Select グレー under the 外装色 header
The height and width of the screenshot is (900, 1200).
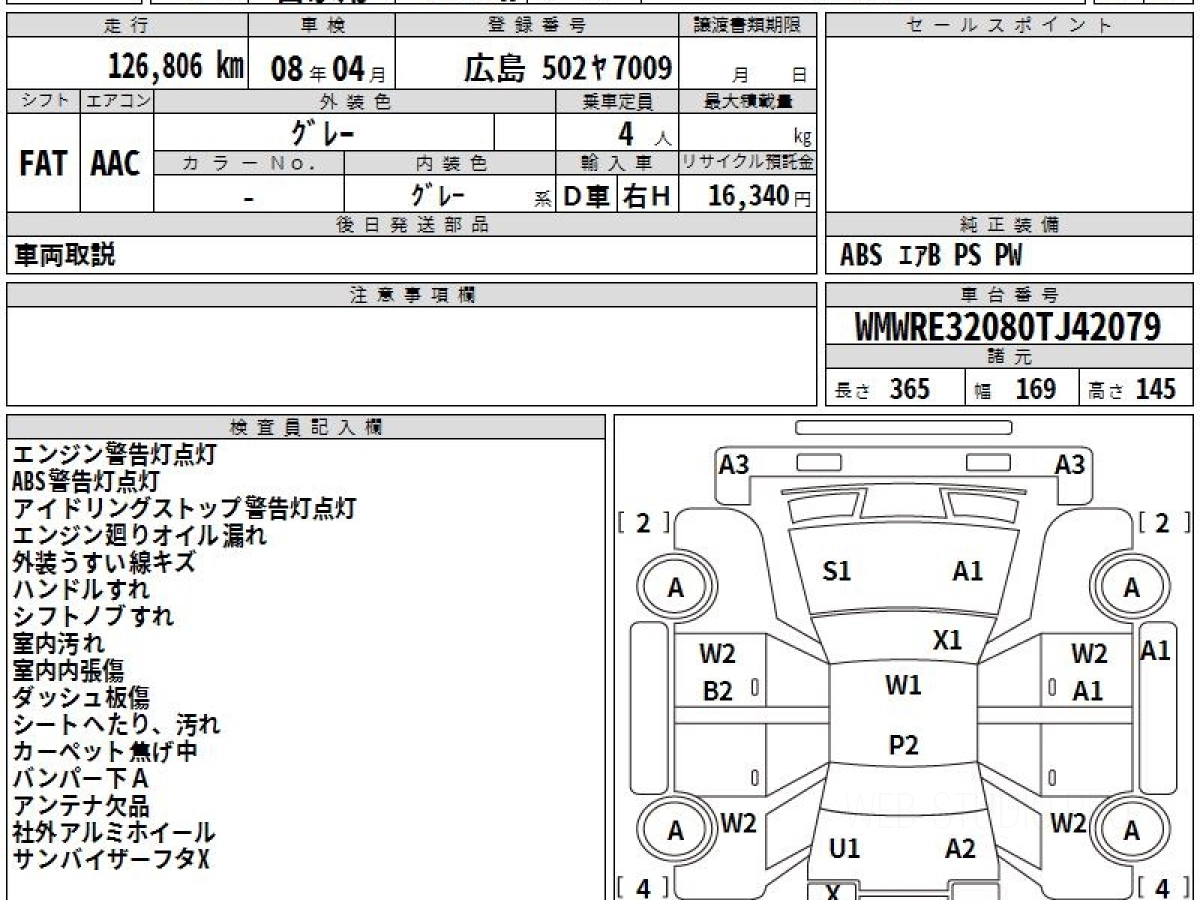(323, 131)
